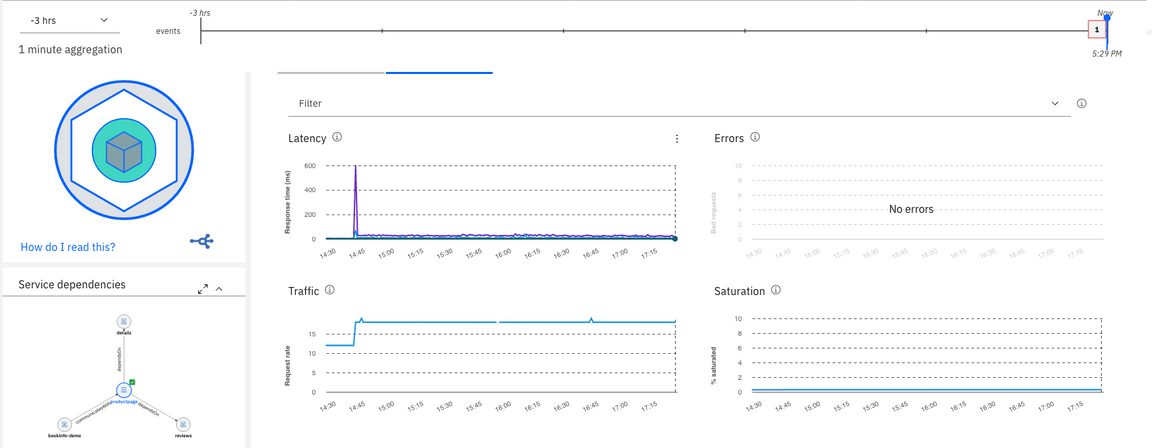Show info for the Saturation chart
The width and height of the screenshot is (1152, 448).
pos(776,291)
